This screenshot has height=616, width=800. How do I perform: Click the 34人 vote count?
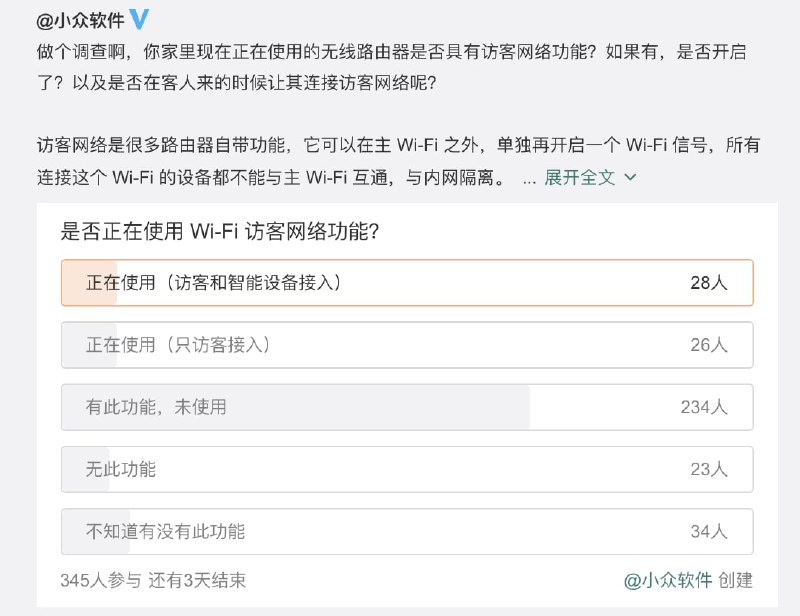click(710, 531)
